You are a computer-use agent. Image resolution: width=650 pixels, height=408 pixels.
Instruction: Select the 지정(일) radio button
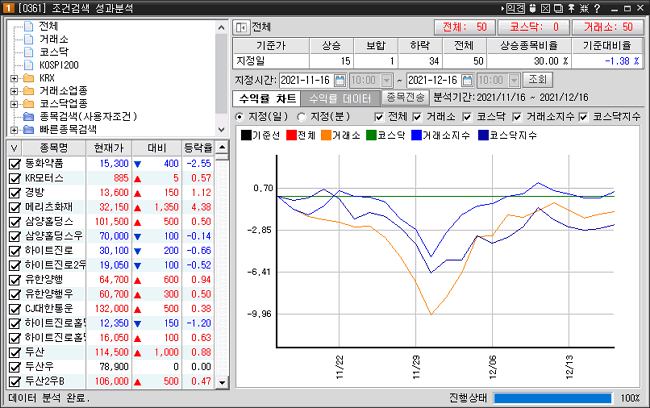[x=239, y=117]
